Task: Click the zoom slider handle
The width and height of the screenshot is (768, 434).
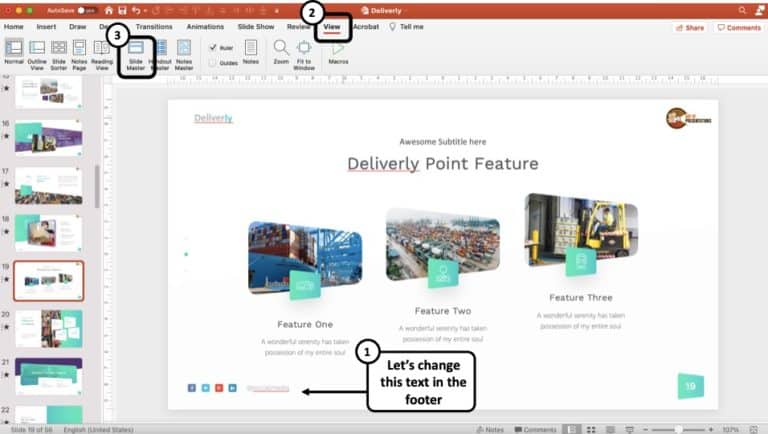Action: tap(678, 430)
